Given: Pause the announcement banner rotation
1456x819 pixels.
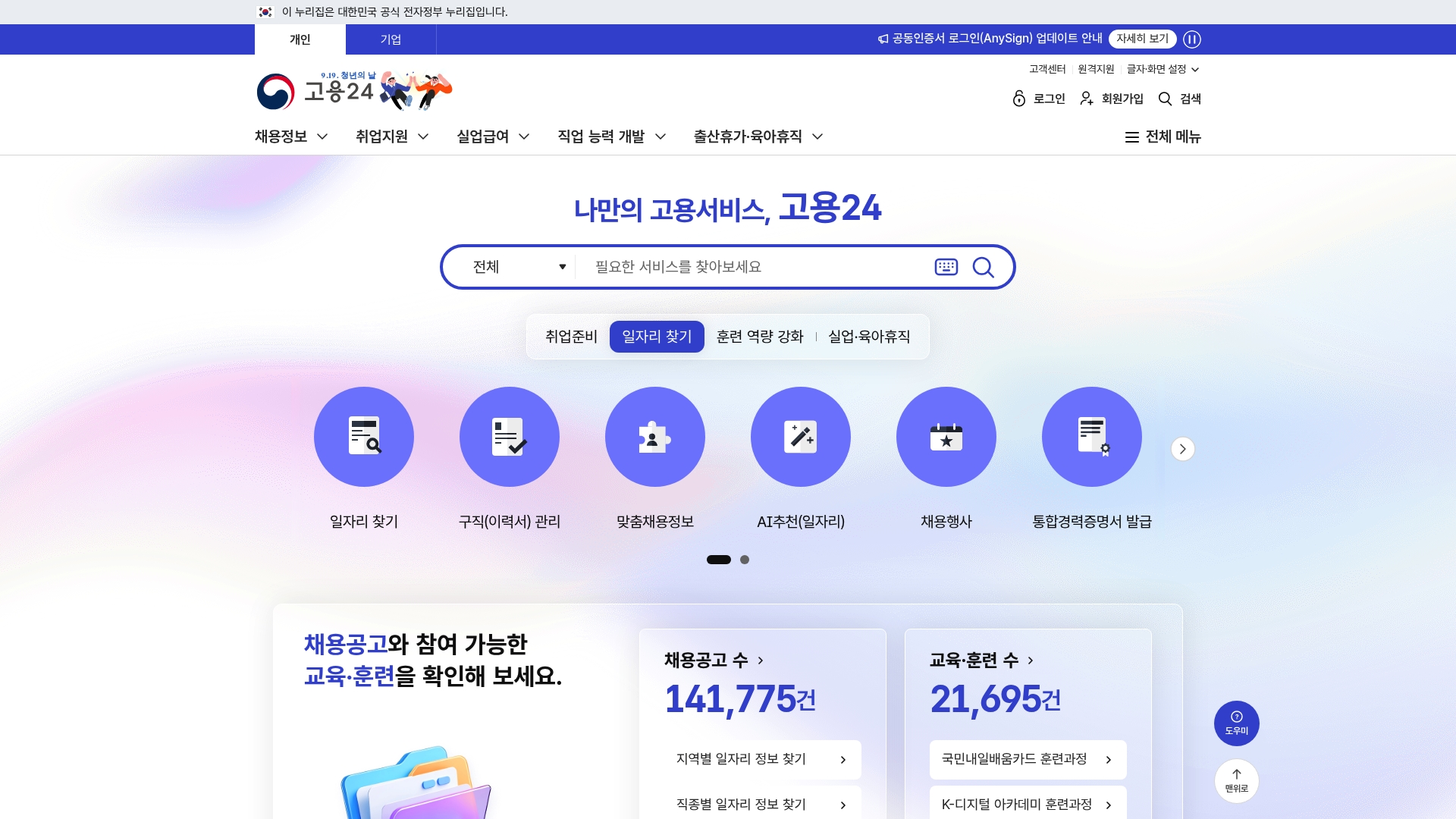Looking at the screenshot, I should (1192, 39).
